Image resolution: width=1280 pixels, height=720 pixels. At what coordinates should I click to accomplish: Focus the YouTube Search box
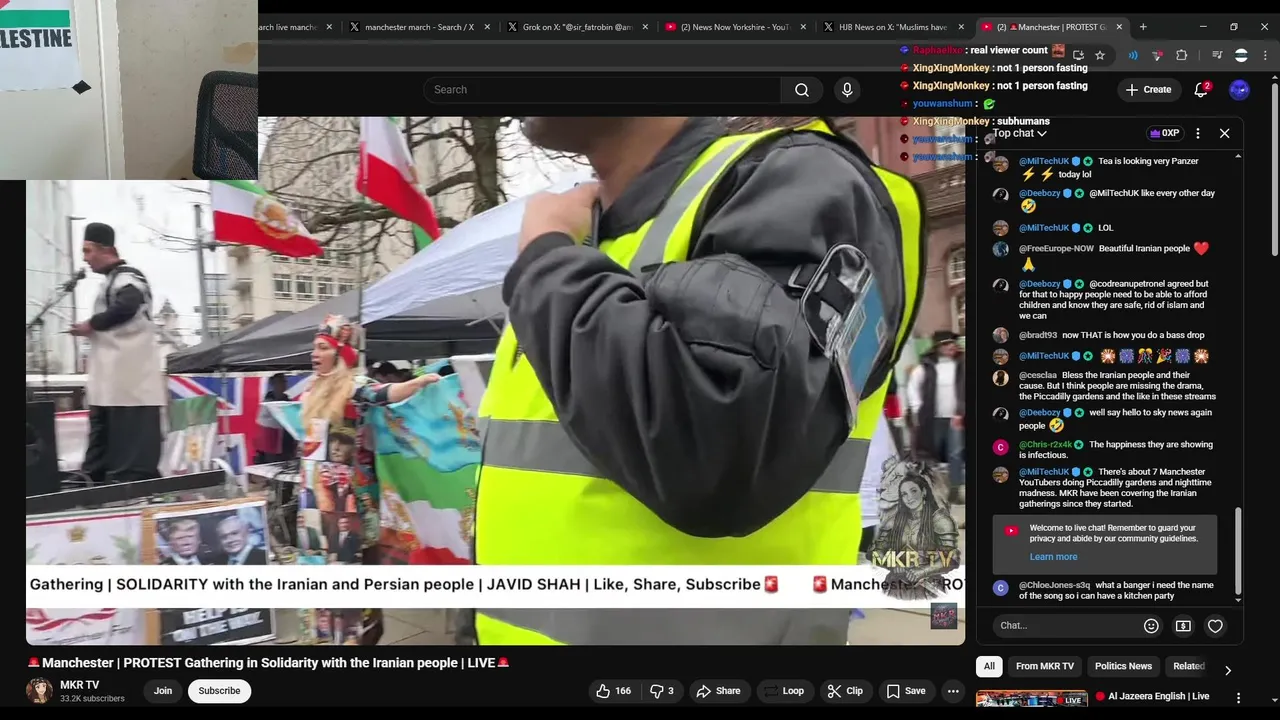[x=602, y=90]
